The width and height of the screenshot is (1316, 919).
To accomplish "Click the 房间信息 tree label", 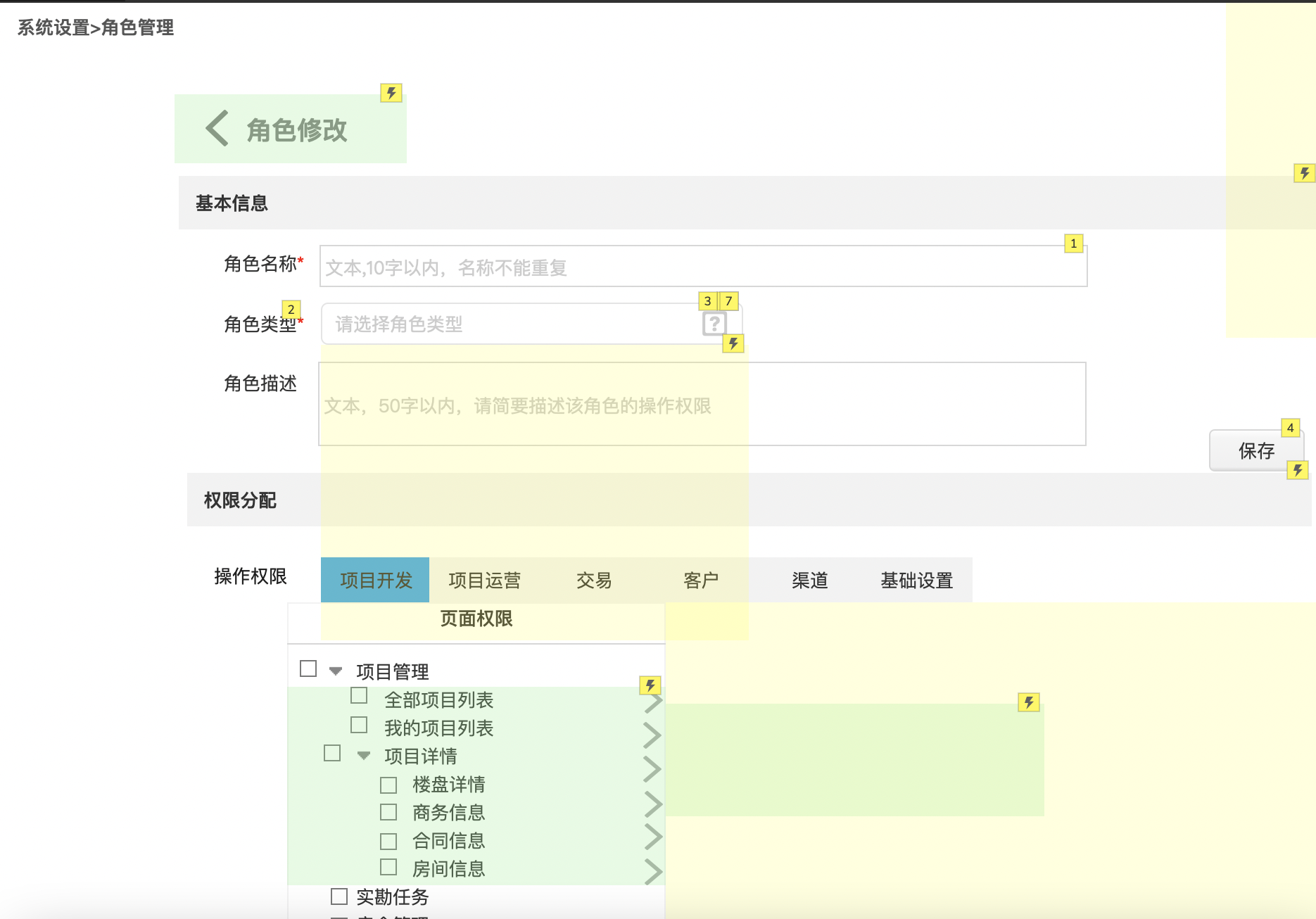I will (449, 869).
